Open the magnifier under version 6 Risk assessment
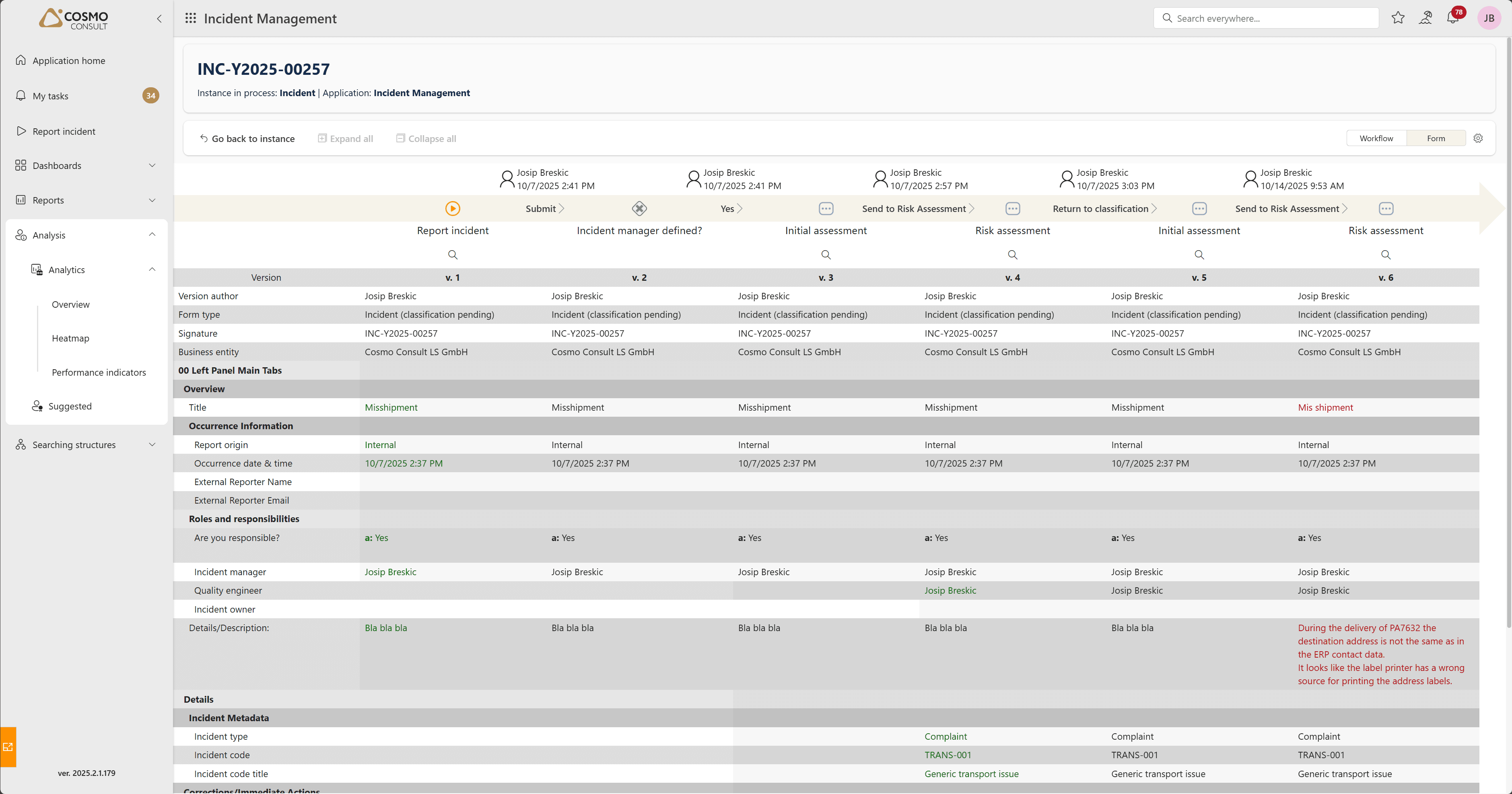This screenshot has height=794, width=1512. tap(1386, 255)
